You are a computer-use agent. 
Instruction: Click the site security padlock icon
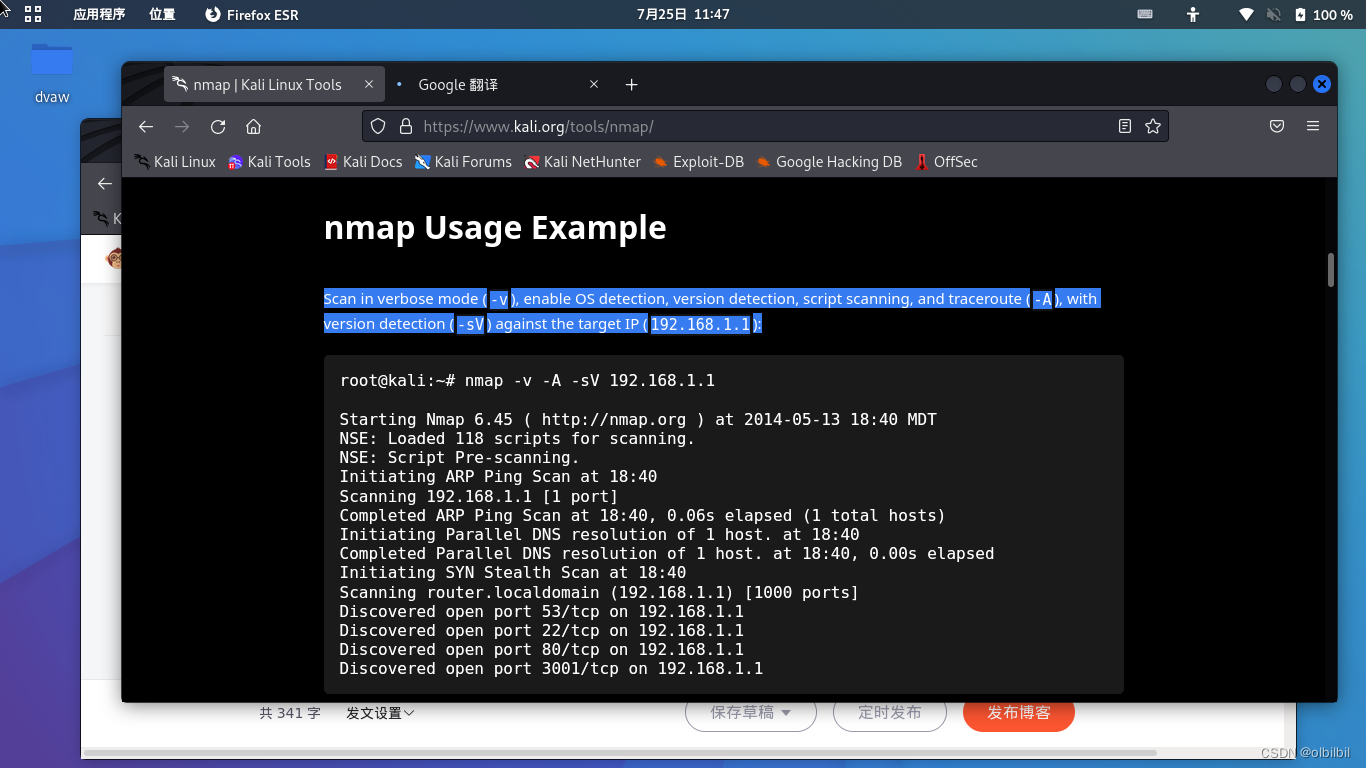point(405,126)
